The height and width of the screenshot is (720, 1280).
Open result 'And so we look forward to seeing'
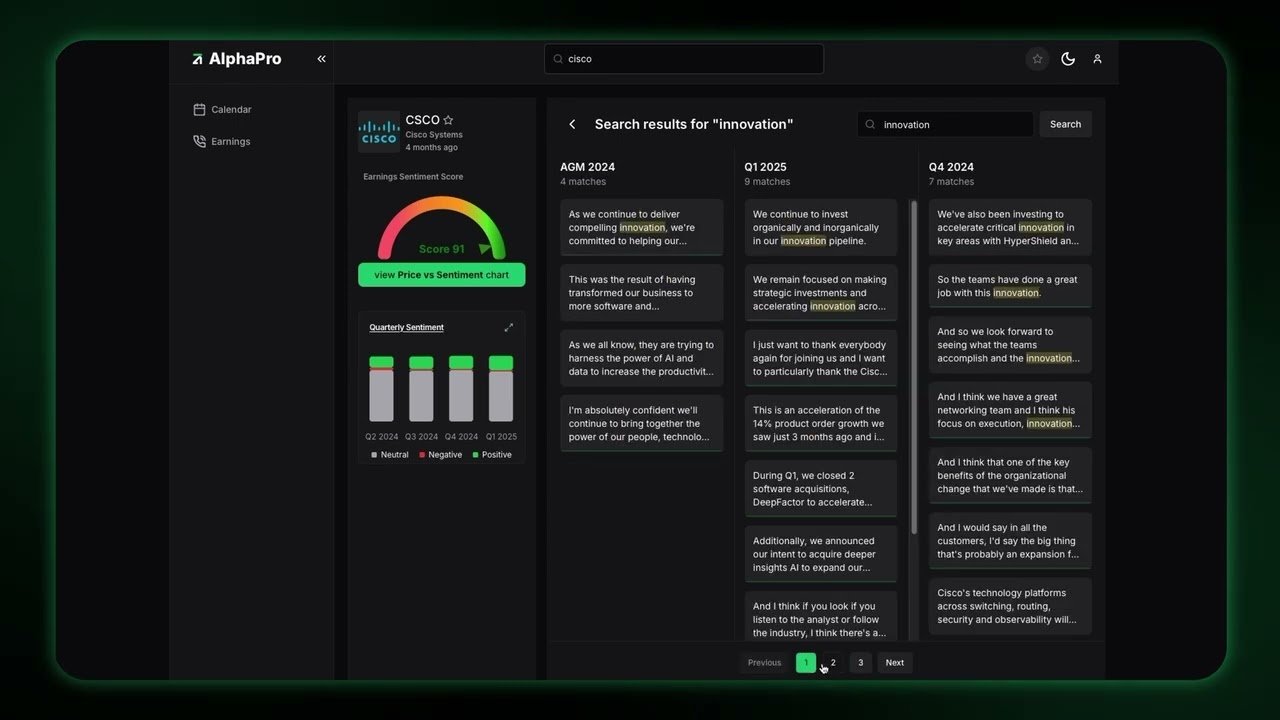tap(1010, 345)
